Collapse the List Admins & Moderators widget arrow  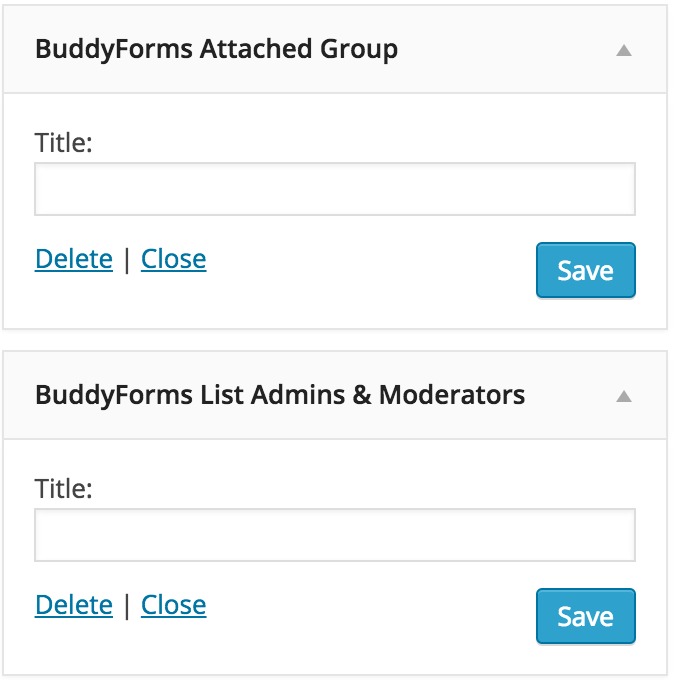pyautogui.click(x=624, y=397)
